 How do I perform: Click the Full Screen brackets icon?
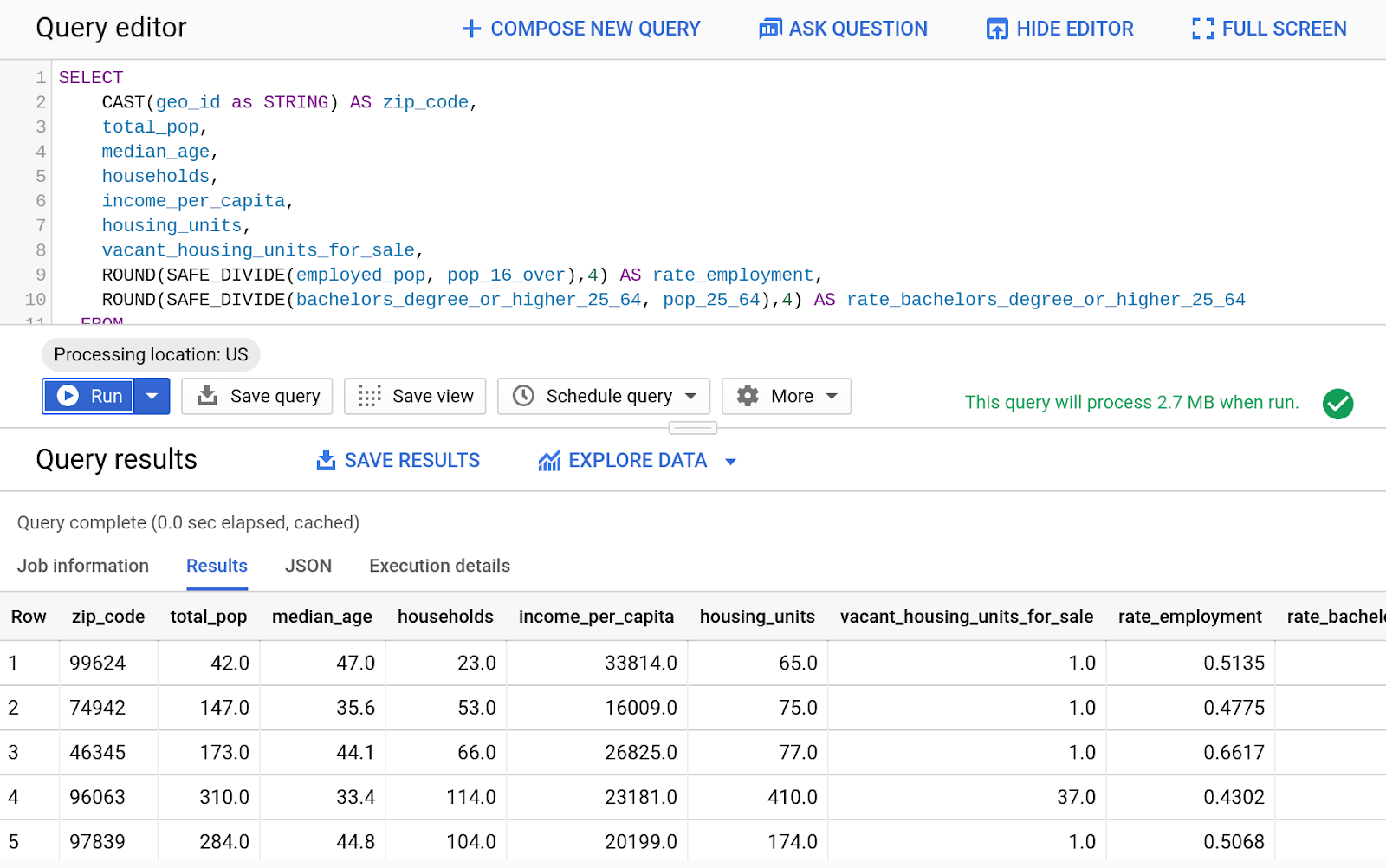point(1202,29)
